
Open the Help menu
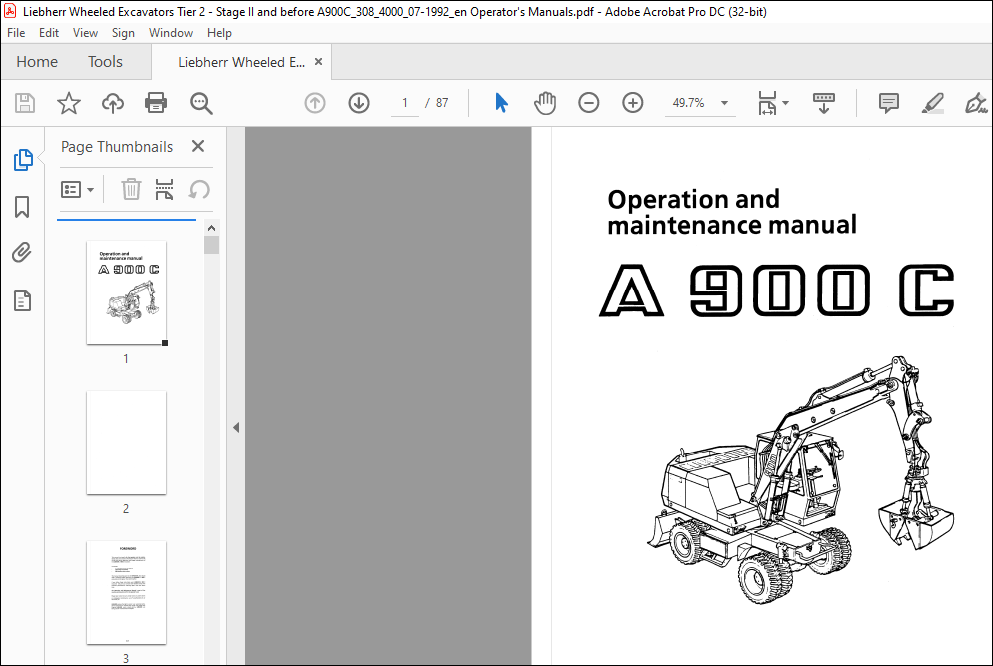click(x=219, y=33)
